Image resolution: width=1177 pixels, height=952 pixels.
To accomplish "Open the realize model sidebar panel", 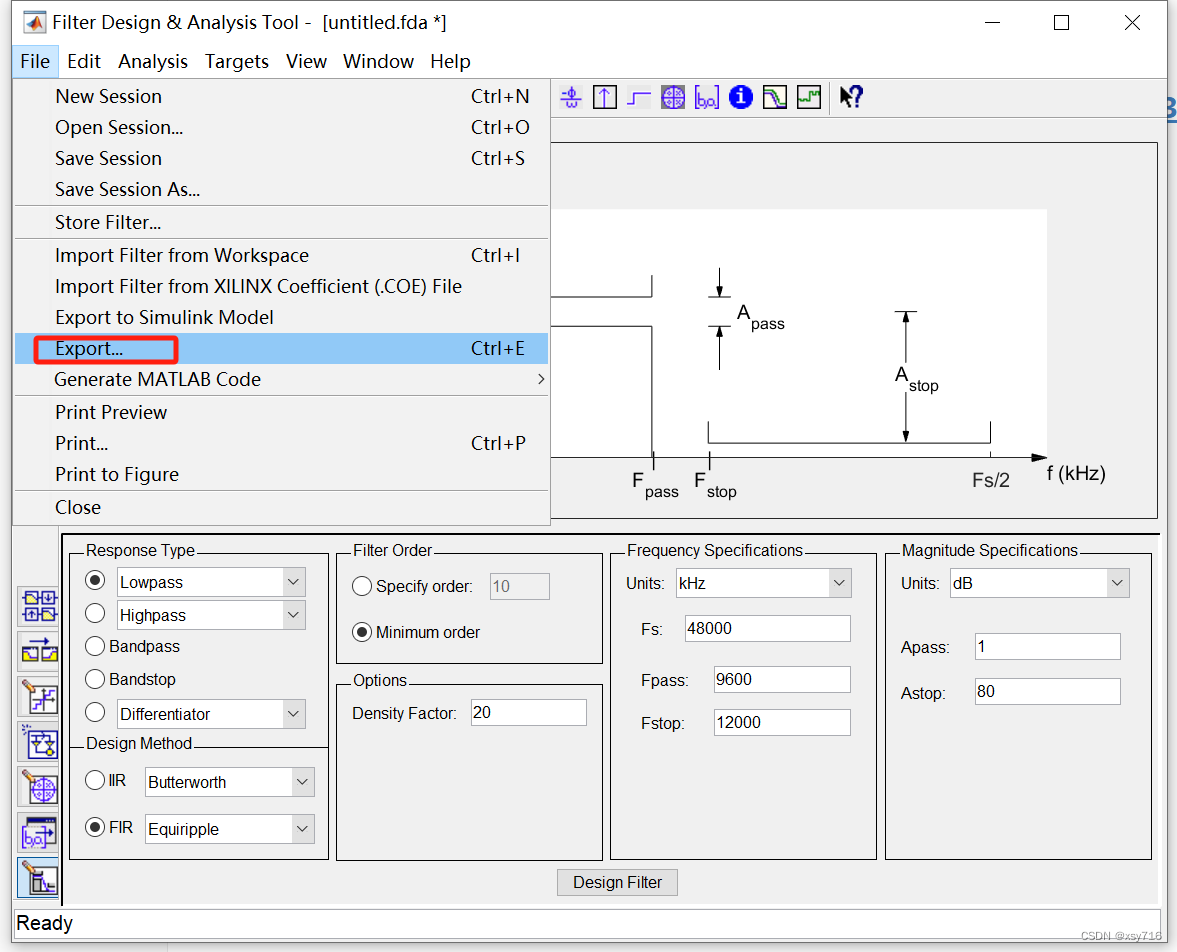I will pyautogui.click(x=39, y=743).
